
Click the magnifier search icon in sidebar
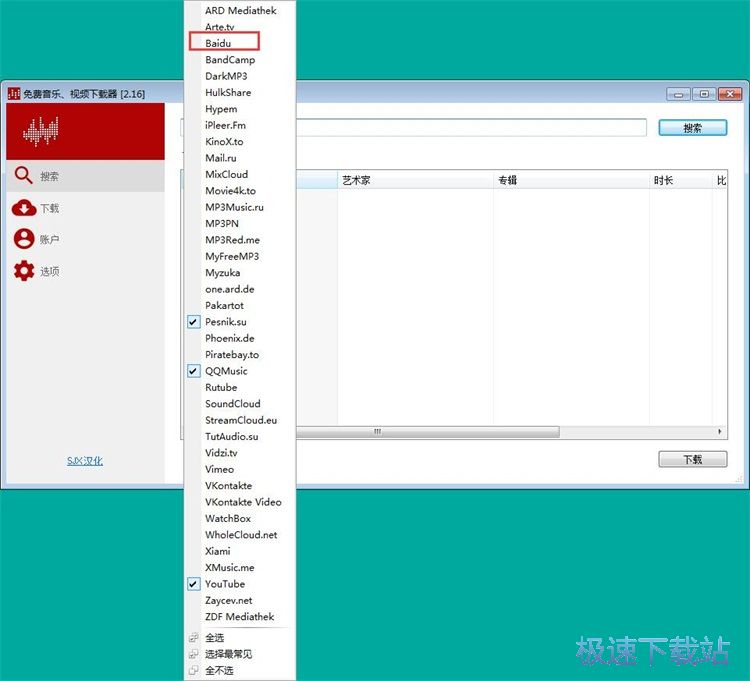coord(23,176)
